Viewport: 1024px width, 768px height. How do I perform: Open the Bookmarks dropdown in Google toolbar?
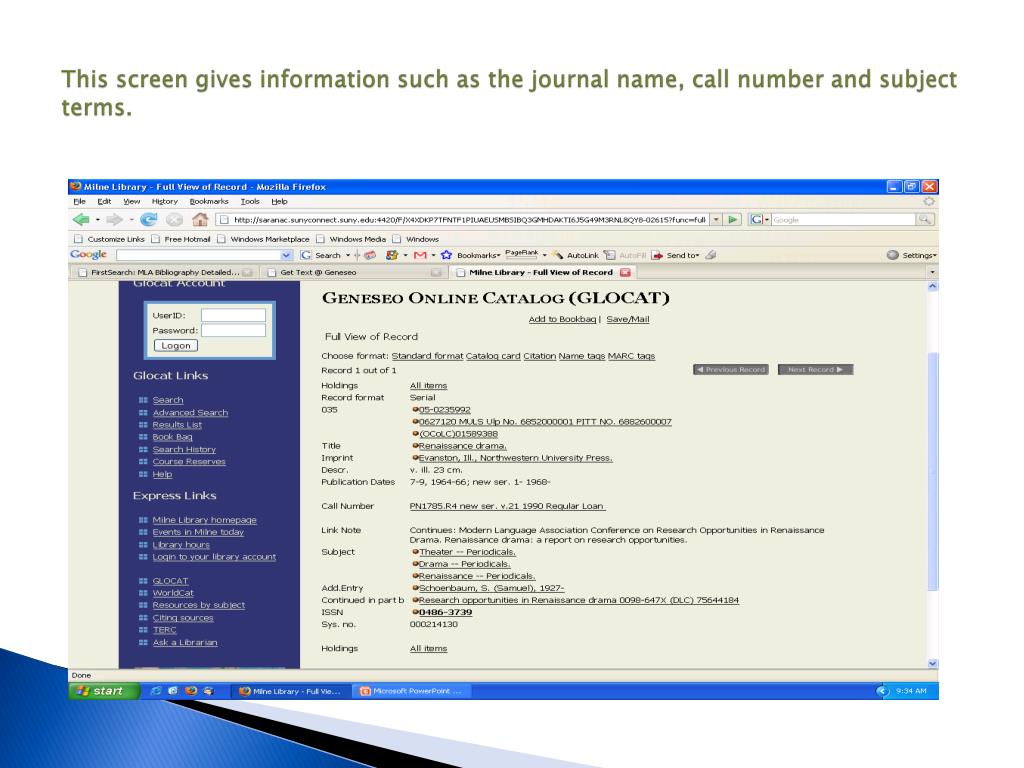click(x=478, y=255)
